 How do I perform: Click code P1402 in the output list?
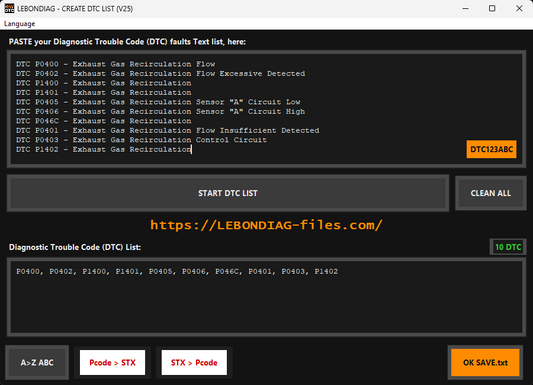point(326,272)
